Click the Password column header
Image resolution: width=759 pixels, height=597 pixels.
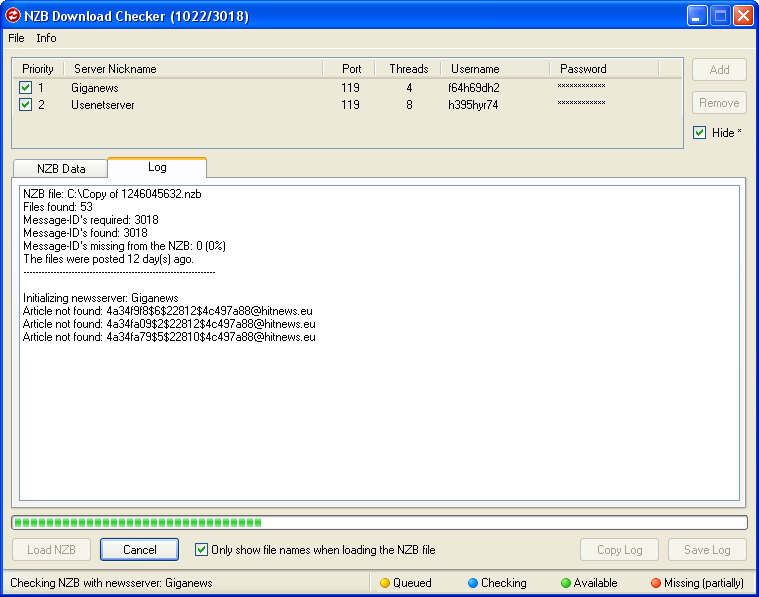[604, 69]
